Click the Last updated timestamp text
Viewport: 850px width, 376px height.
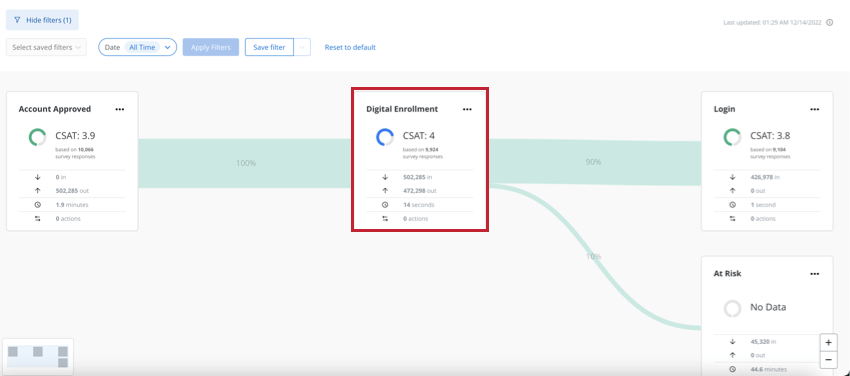[x=772, y=23]
